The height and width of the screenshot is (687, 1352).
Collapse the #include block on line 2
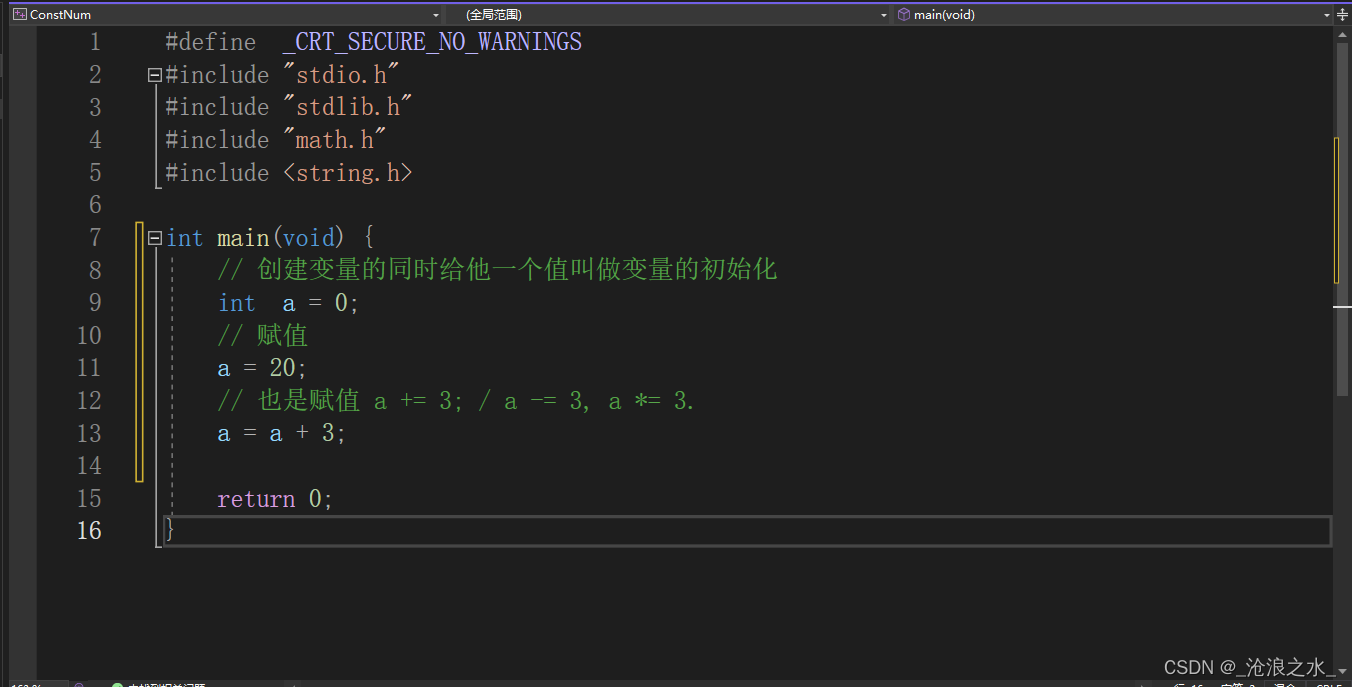point(154,75)
